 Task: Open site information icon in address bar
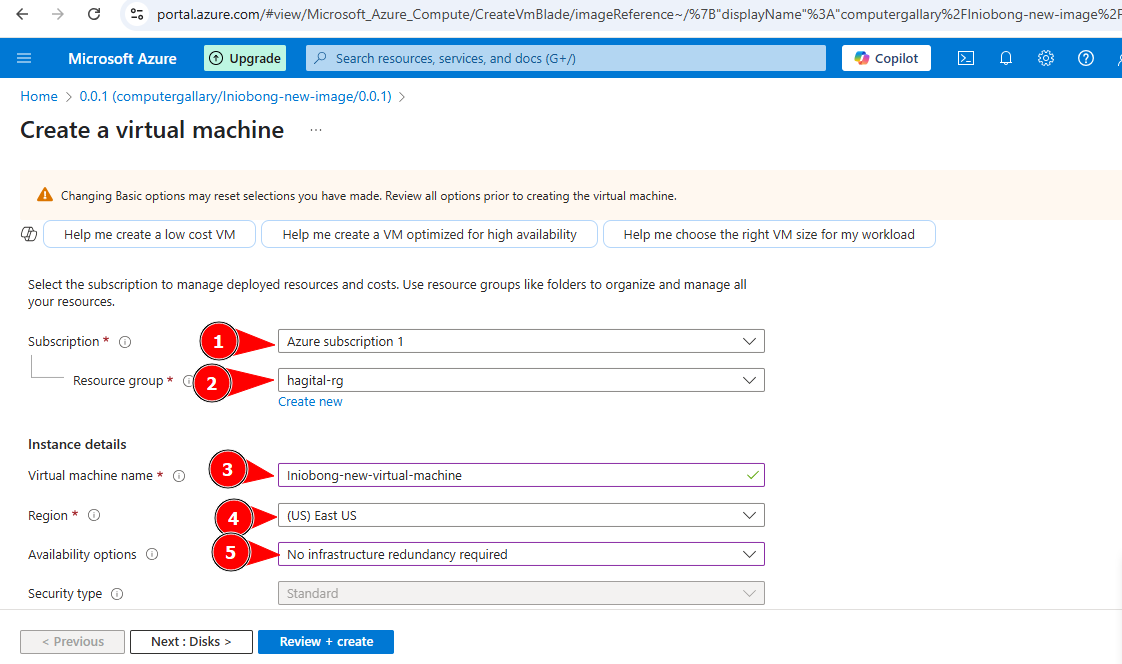tap(137, 14)
